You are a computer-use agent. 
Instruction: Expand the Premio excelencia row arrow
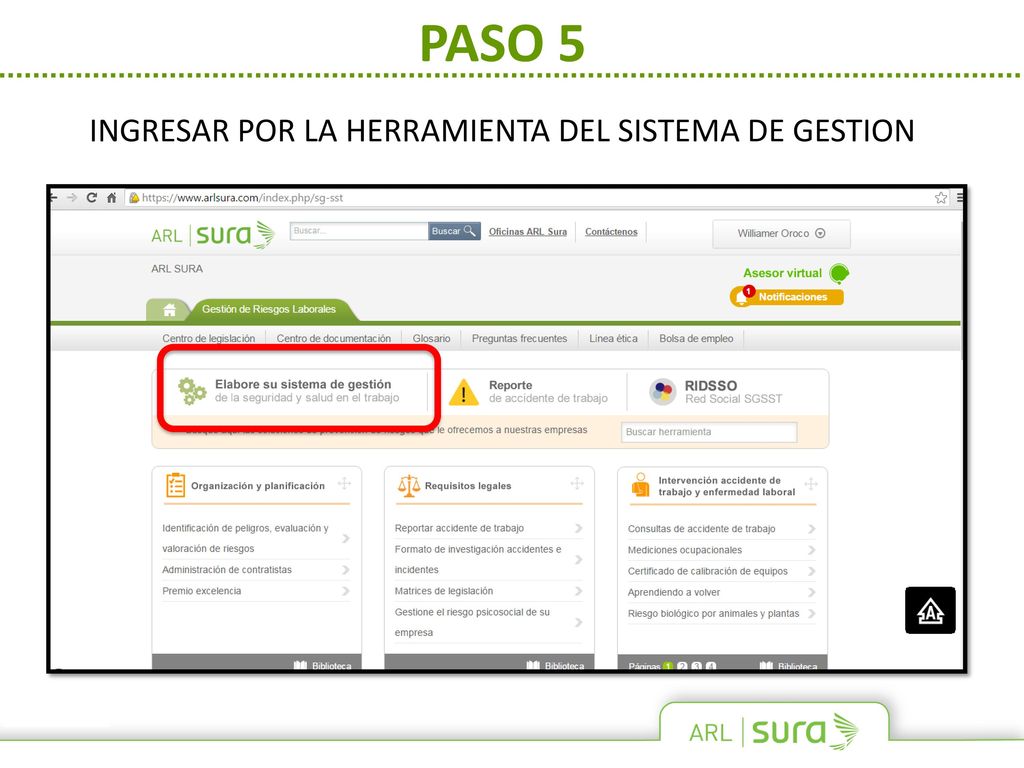point(345,591)
